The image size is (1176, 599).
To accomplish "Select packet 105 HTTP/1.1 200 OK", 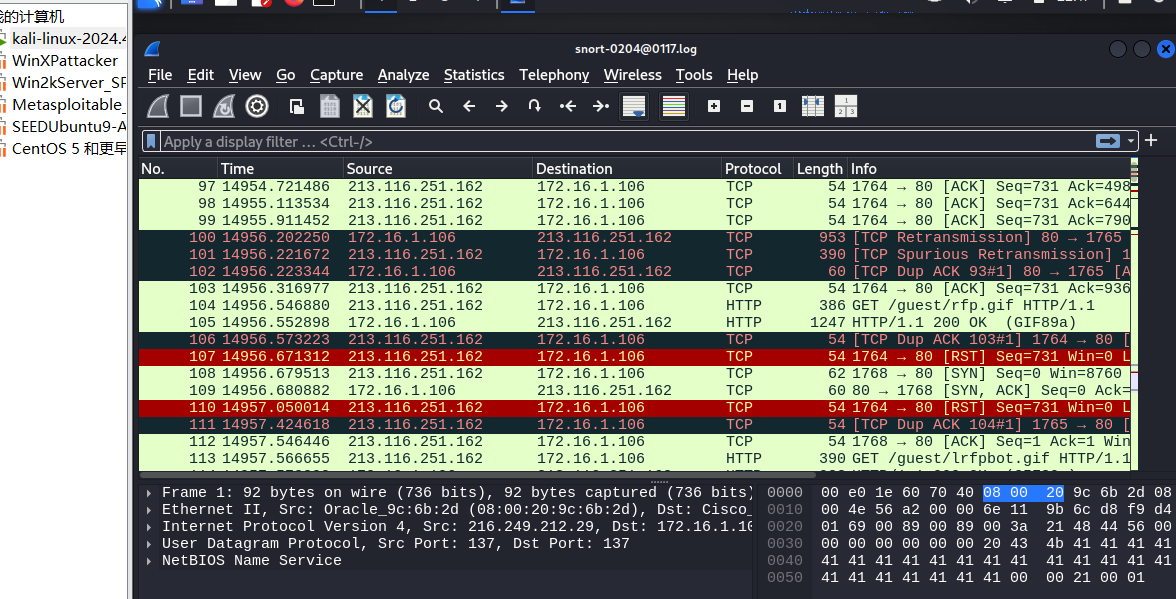I will [x=634, y=322].
